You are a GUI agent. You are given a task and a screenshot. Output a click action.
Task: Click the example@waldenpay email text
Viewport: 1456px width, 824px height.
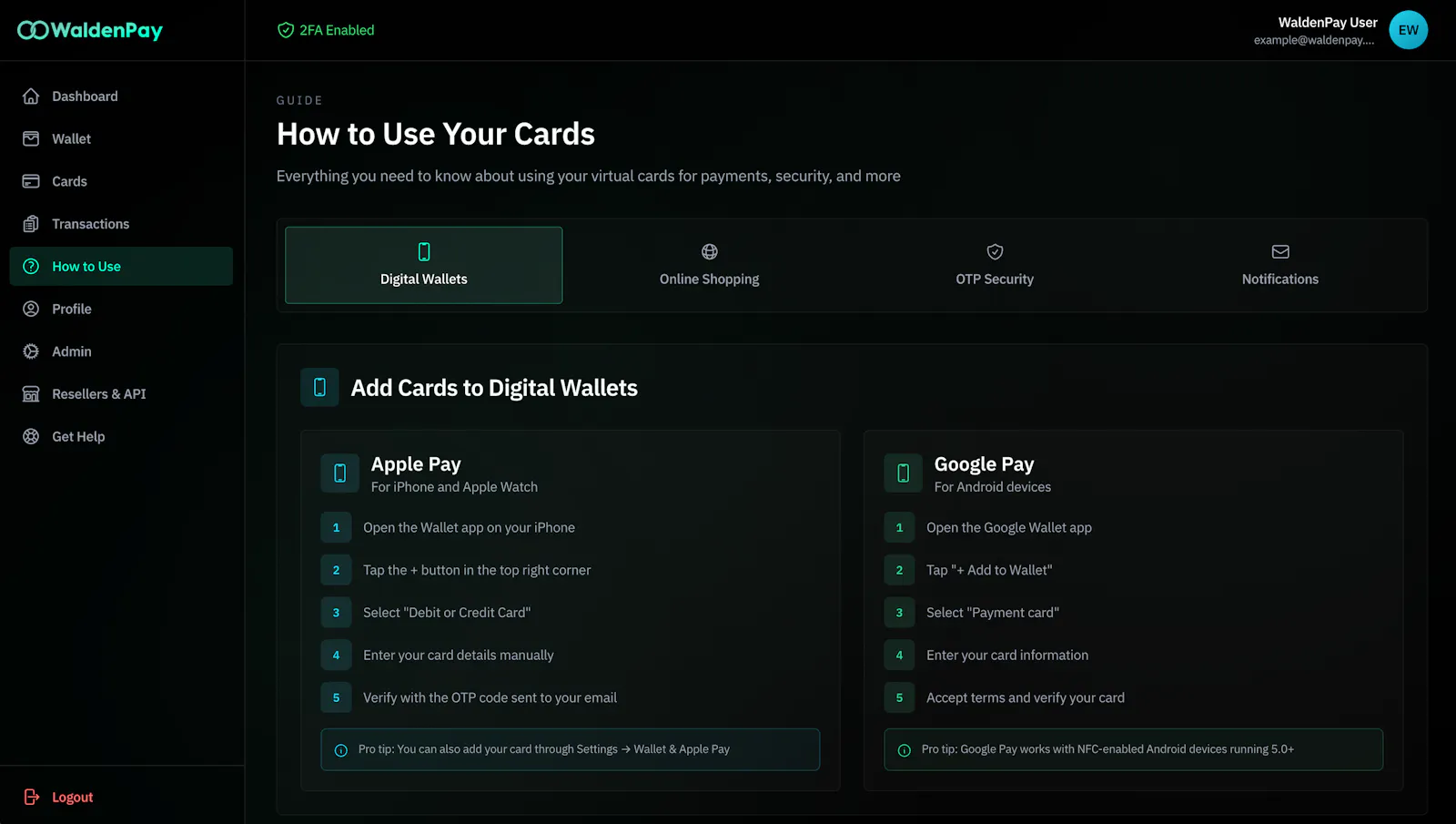tap(1314, 40)
